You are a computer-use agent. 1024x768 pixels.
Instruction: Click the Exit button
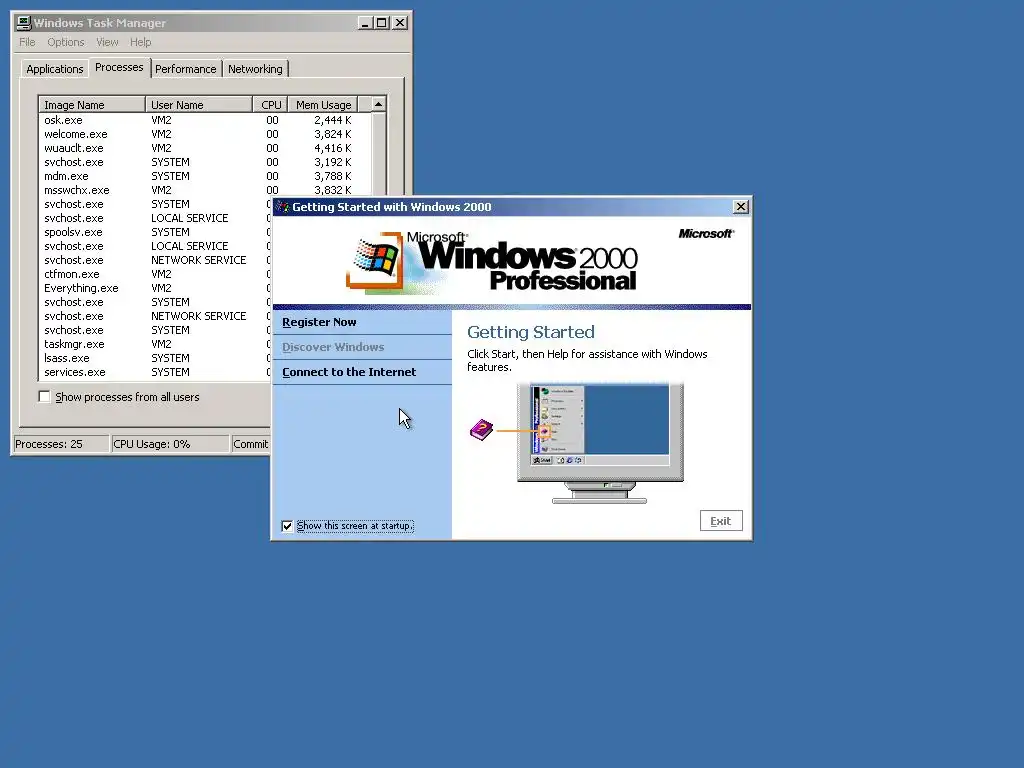[x=721, y=521]
